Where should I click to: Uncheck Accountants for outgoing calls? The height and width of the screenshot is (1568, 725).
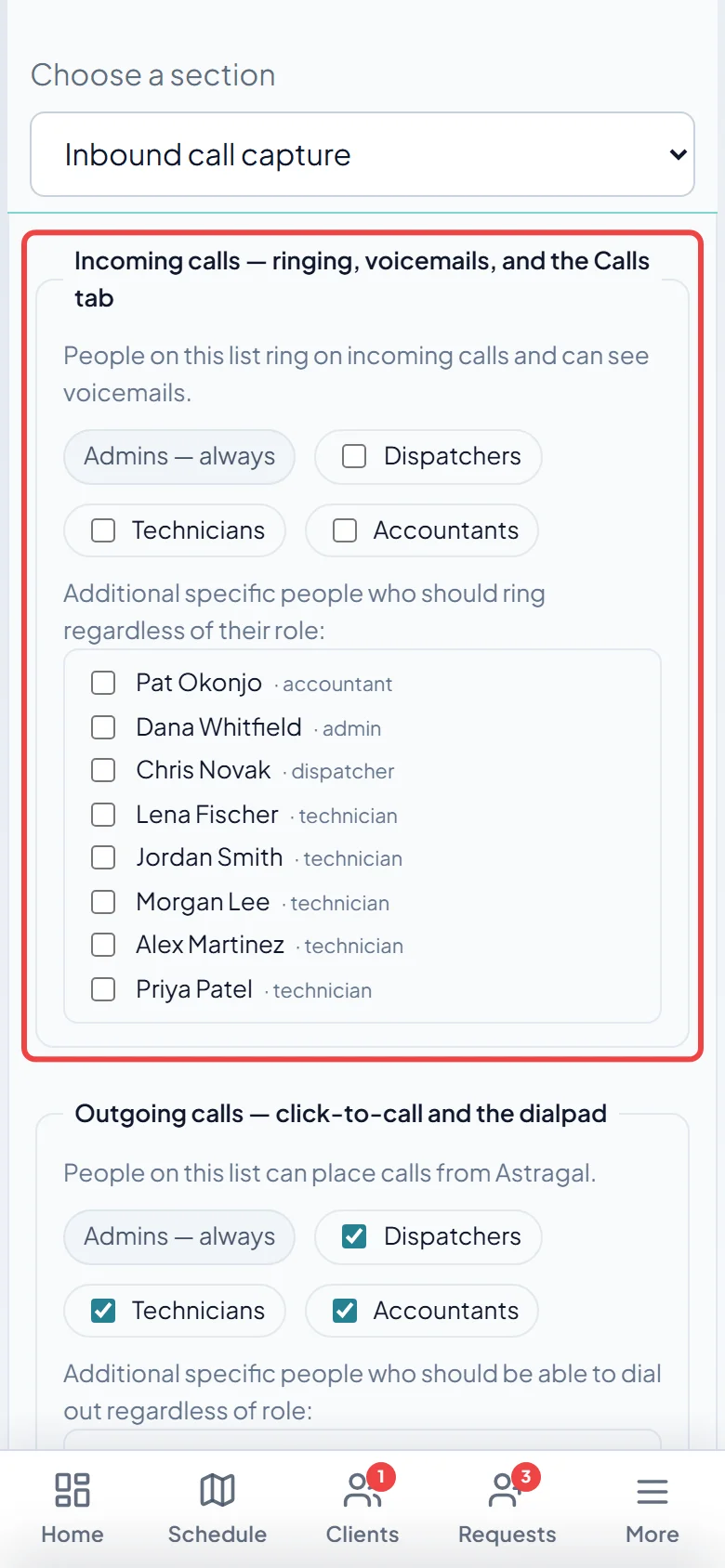click(x=345, y=1311)
